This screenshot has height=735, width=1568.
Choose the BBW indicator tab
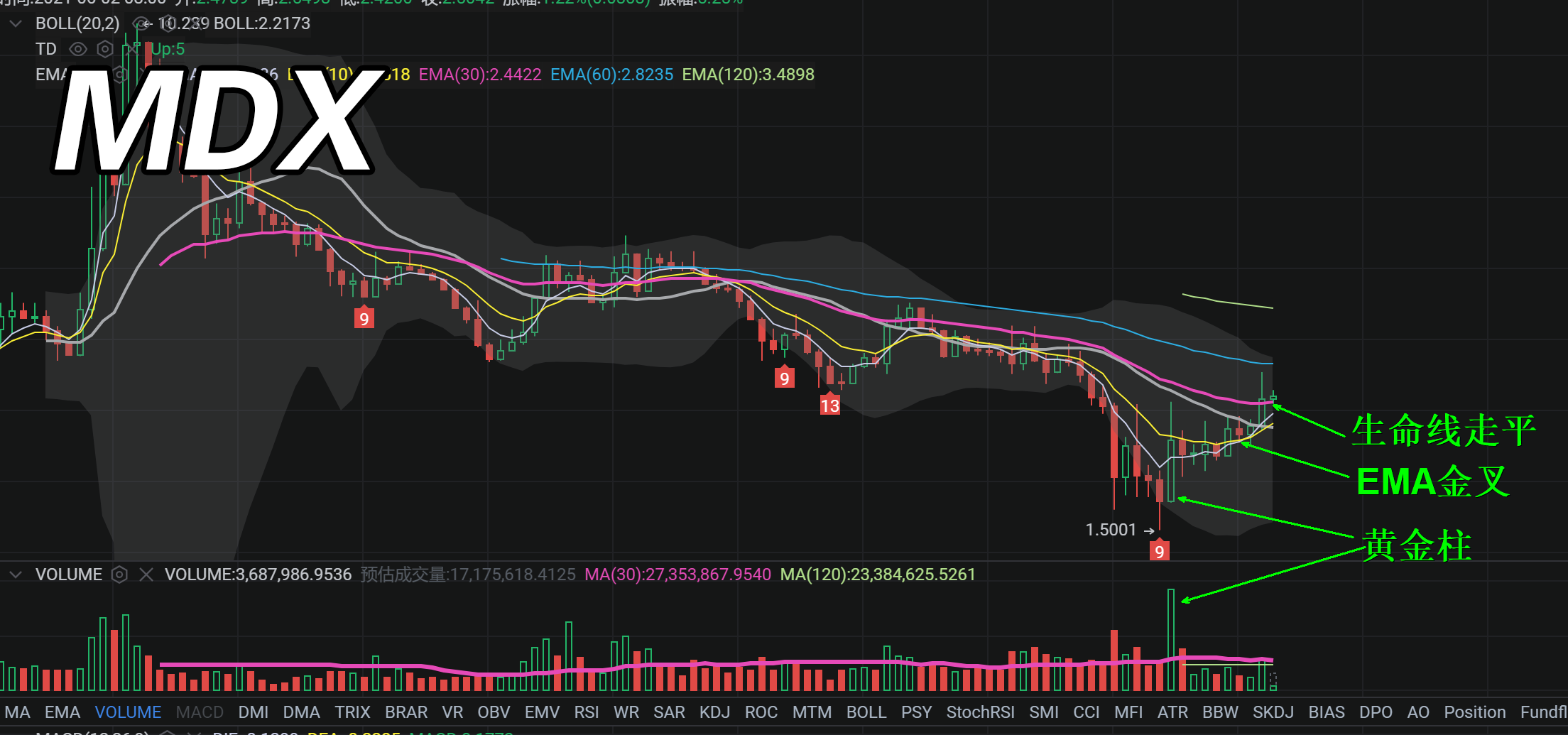click(x=1220, y=712)
